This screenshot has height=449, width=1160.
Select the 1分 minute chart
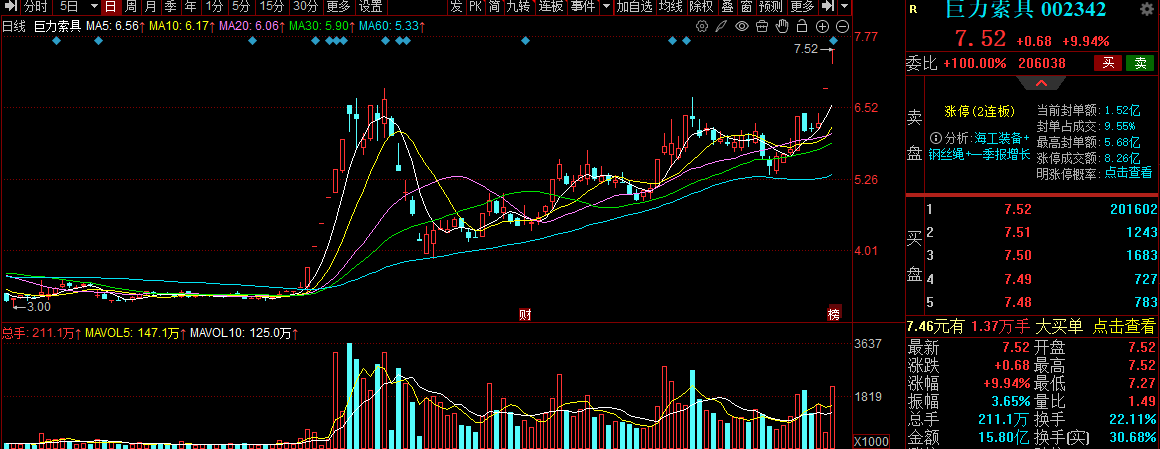(x=214, y=7)
